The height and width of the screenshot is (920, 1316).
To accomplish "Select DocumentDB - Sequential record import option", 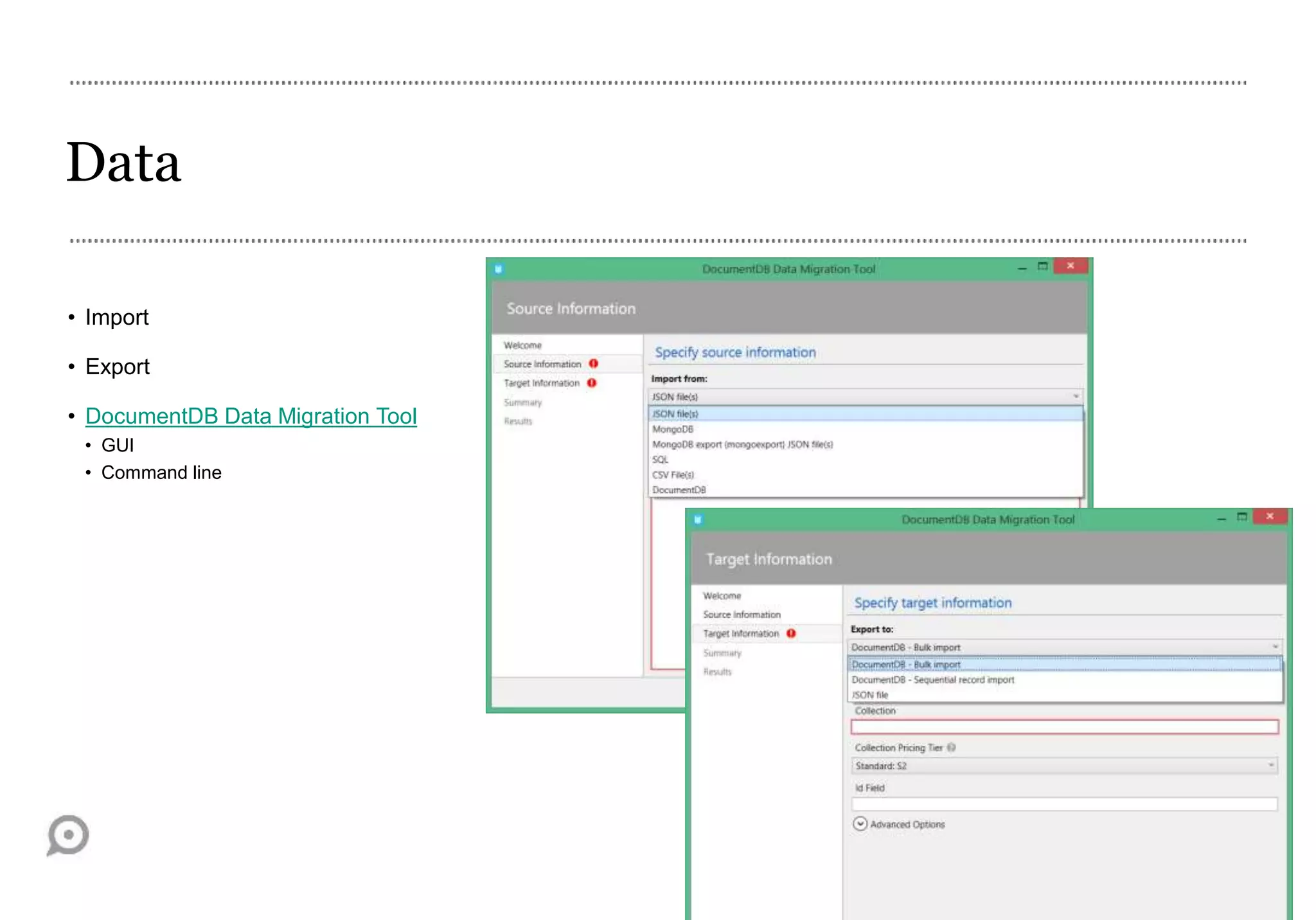I will tap(1065, 680).
